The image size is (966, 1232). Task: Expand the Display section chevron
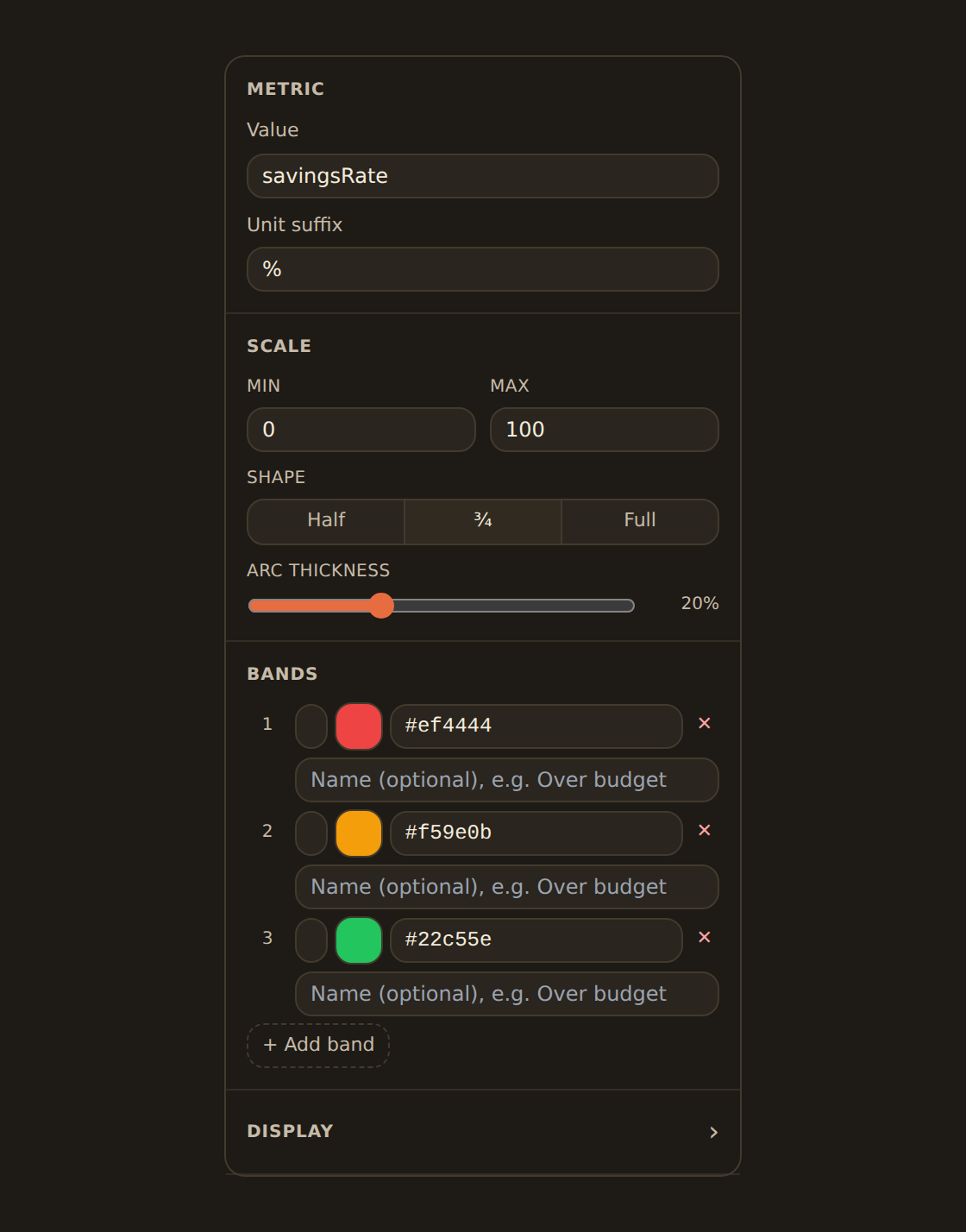point(713,1132)
